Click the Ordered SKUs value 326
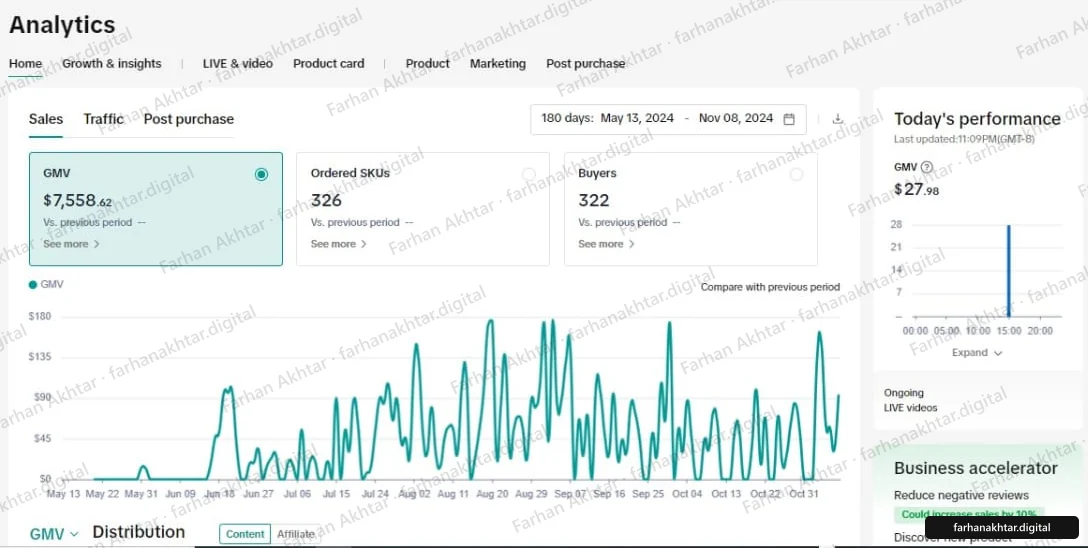 326,200
